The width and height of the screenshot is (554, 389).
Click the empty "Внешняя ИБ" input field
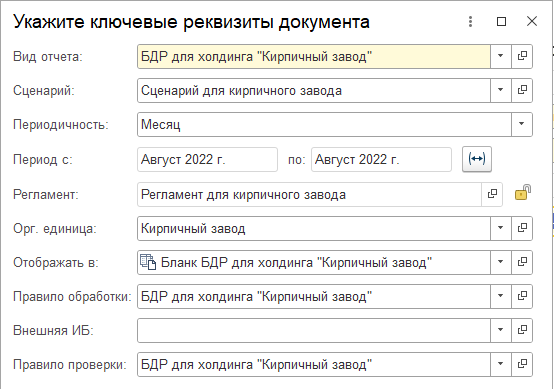pos(314,330)
